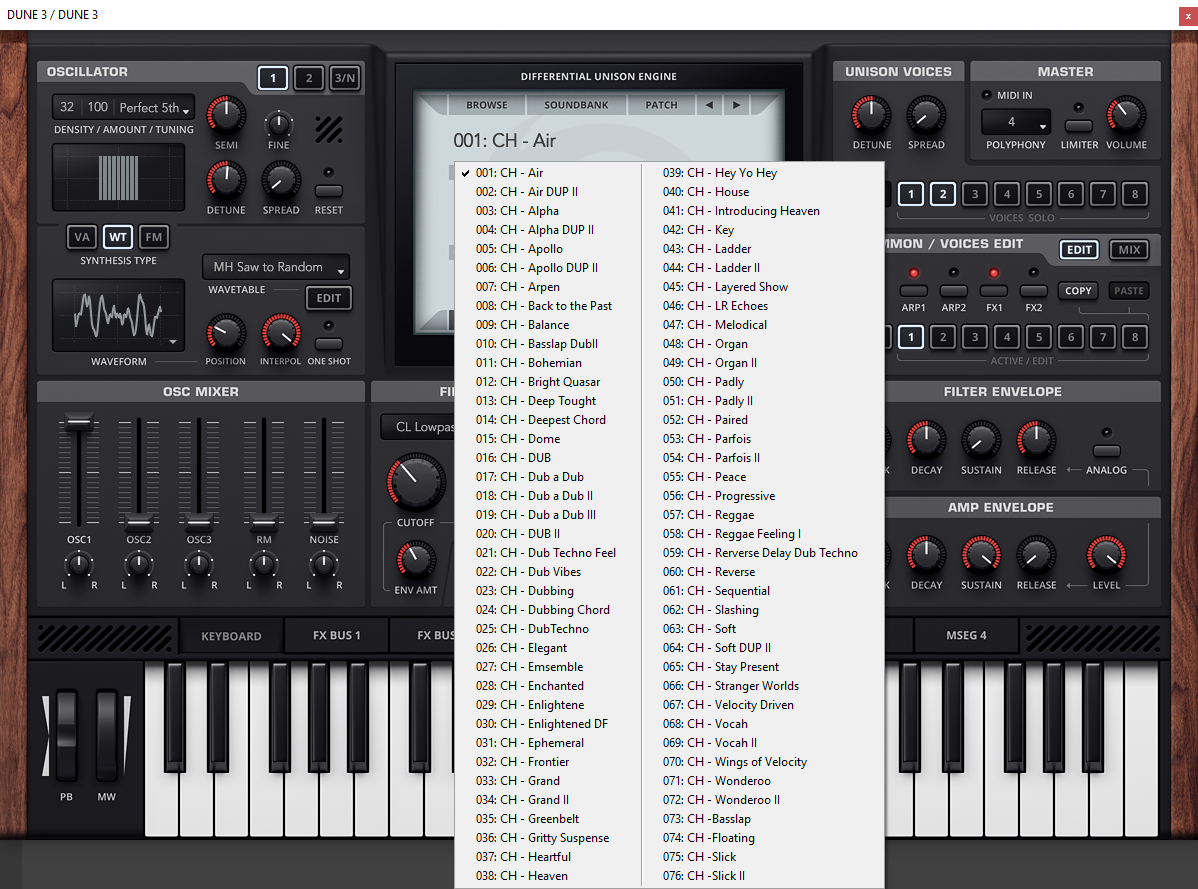Click the SOUNDBANK button
The height and width of the screenshot is (889, 1198).
[576, 105]
